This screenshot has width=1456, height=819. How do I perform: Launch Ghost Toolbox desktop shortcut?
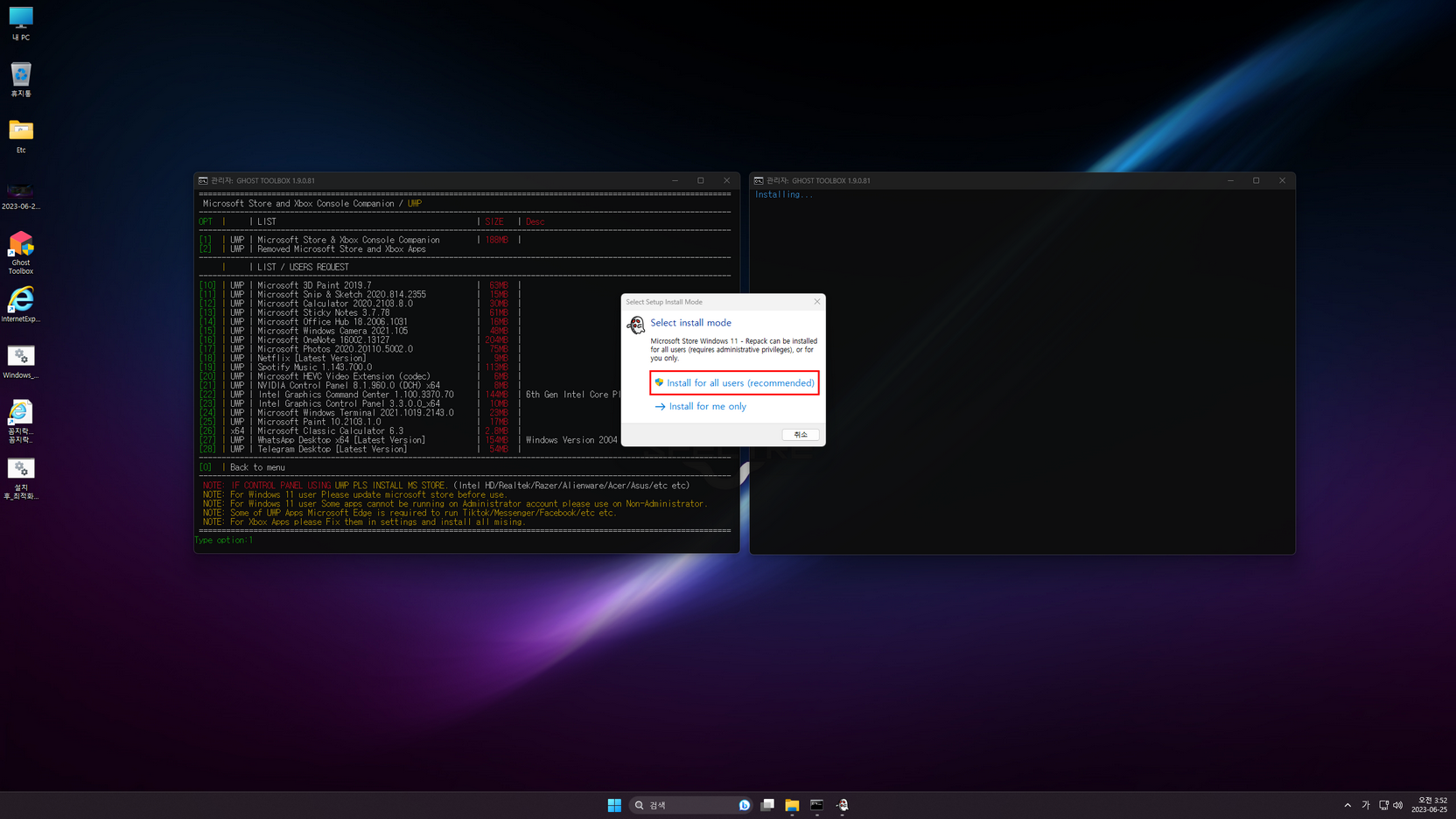tap(21, 253)
